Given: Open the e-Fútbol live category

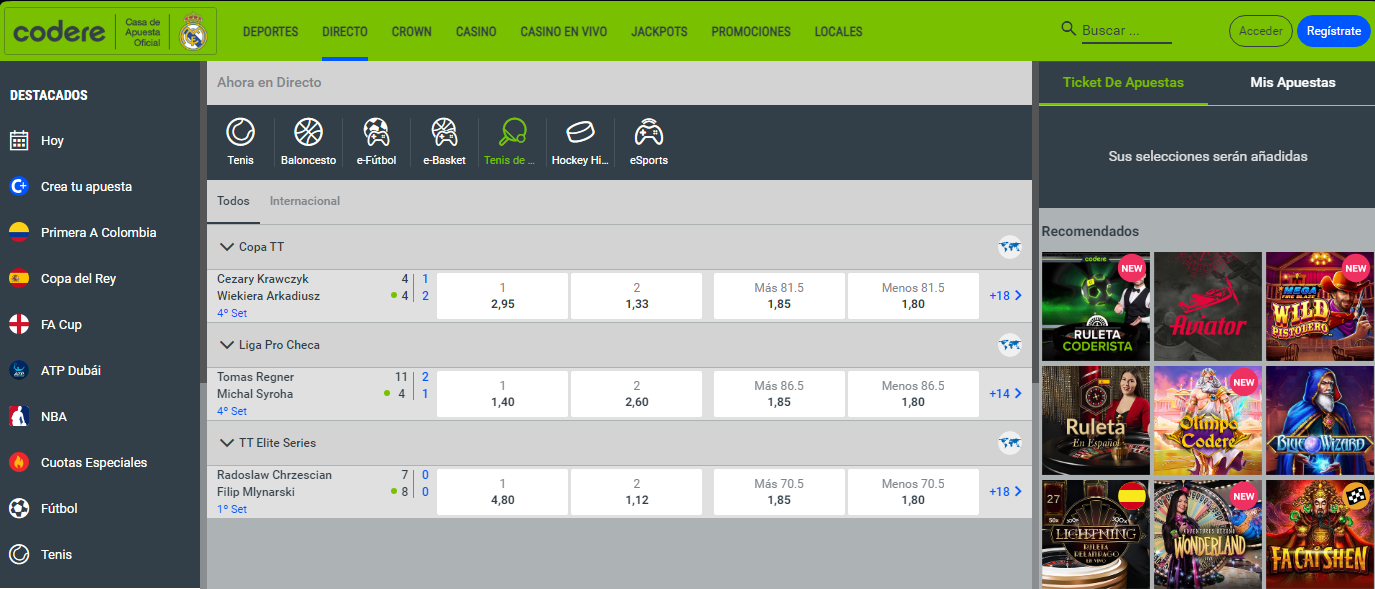Looking at the screenshot, I should pos(376,133).
